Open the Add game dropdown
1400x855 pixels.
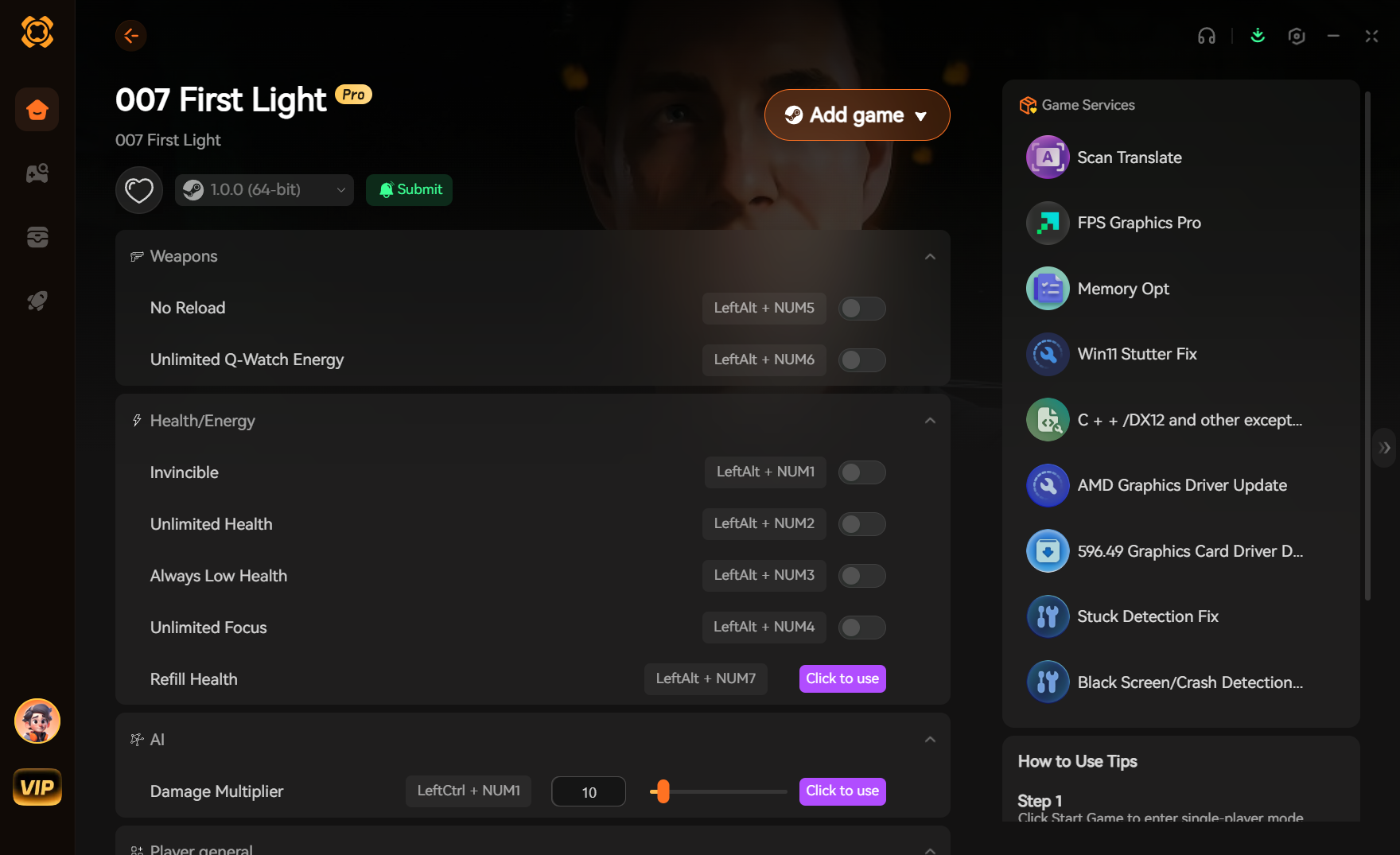(x=857, y=115)
